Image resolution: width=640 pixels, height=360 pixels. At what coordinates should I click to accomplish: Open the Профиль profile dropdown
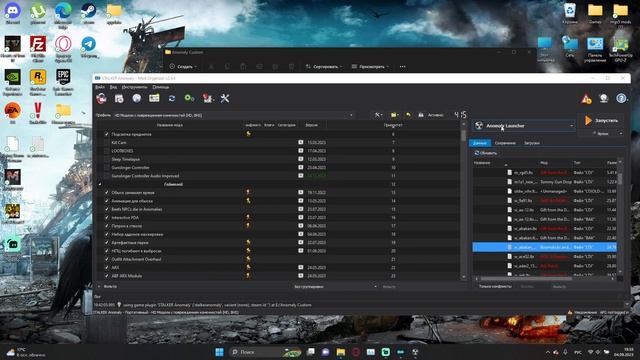pyautogui.click(x=233, y=115)
